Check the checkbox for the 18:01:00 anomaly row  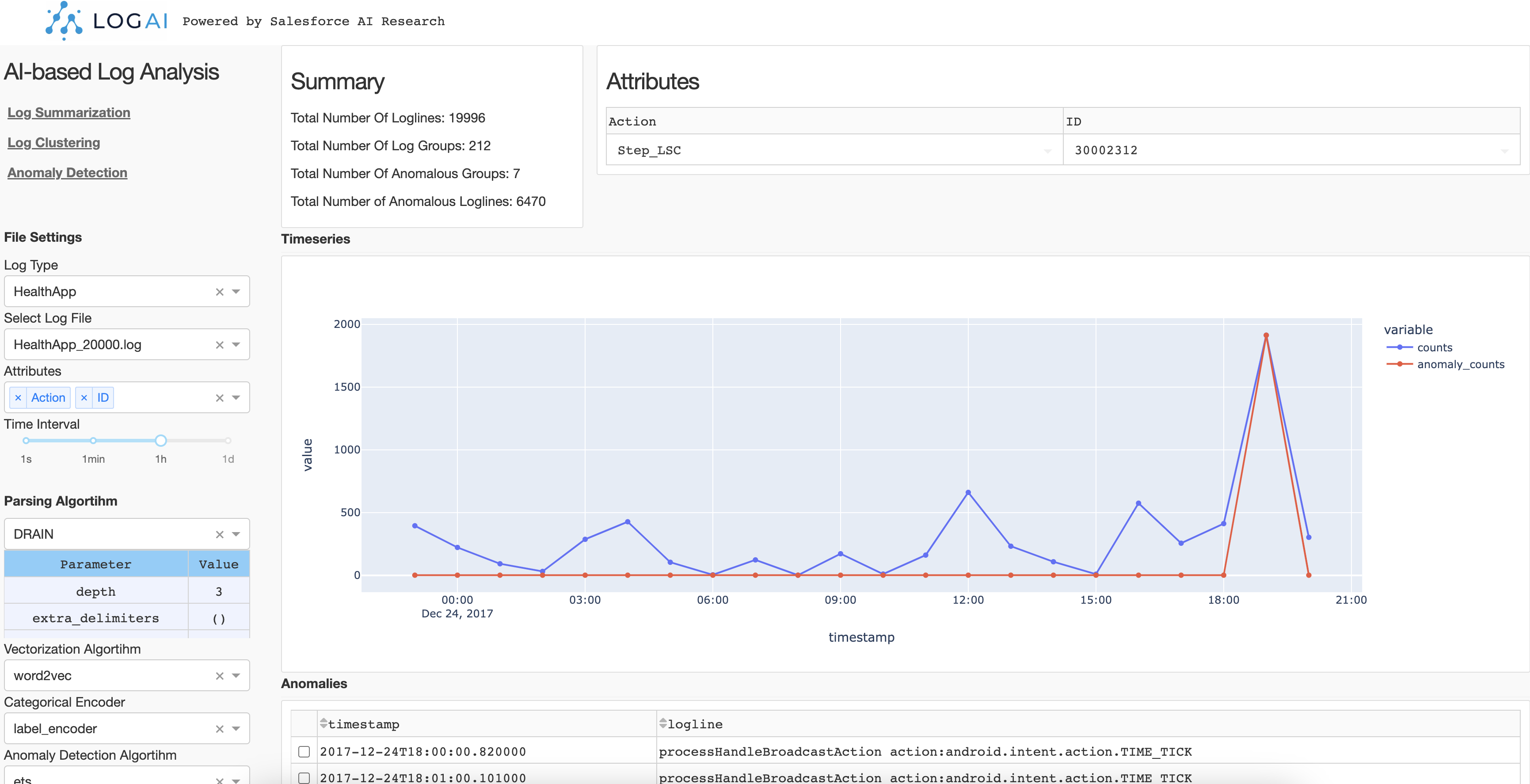coord(304,778)
